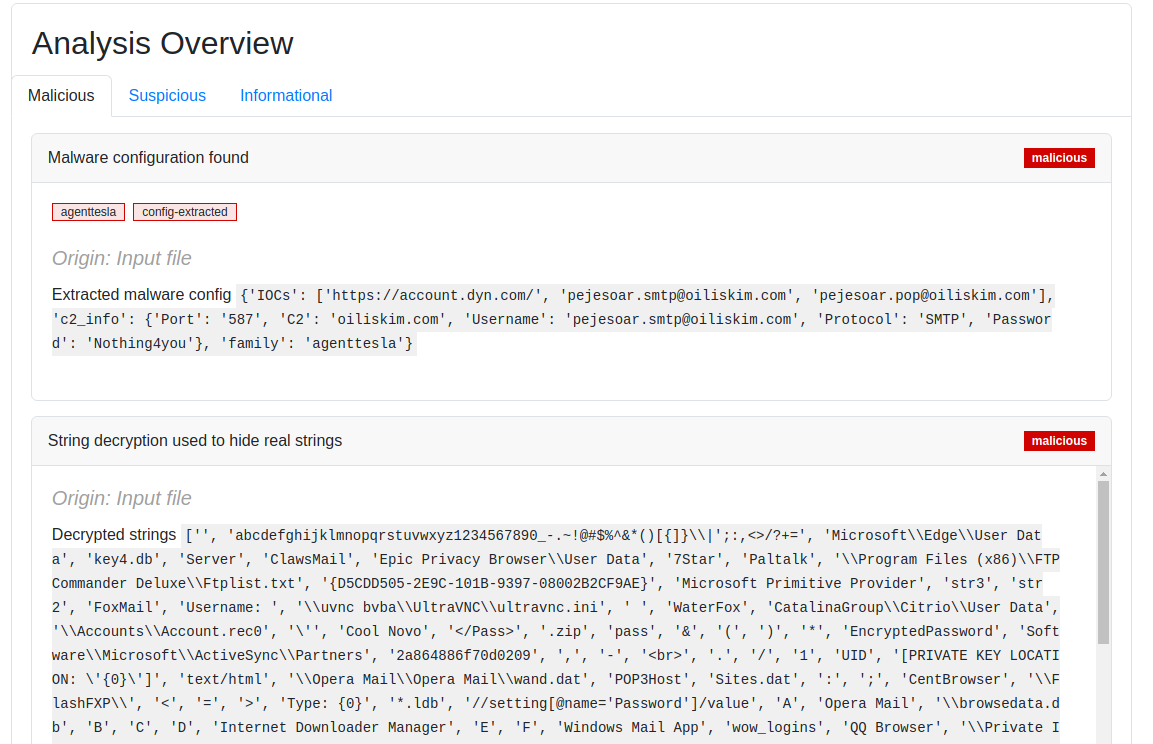Click 'pejesoar.pop@oiliskim.com' in config
This screenshot has height=744, width=1153.
pyautogui.click(x=925, y=296)
